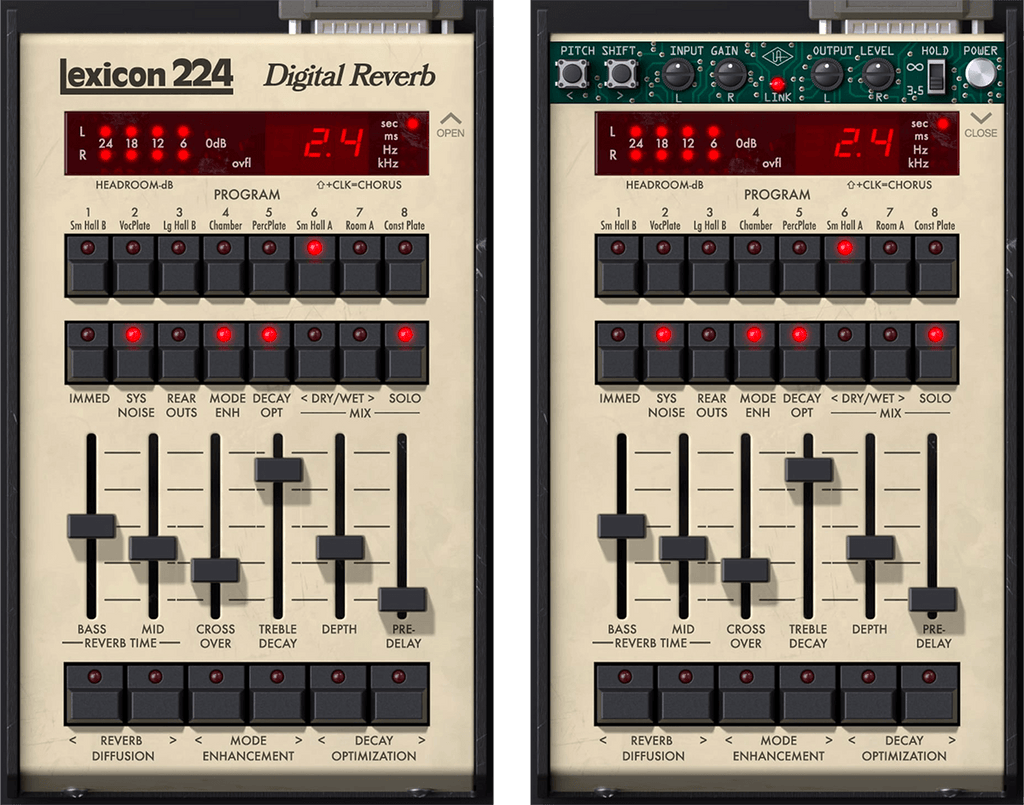Decrease DECAY OPTIMIZATION on left unit

338,694
